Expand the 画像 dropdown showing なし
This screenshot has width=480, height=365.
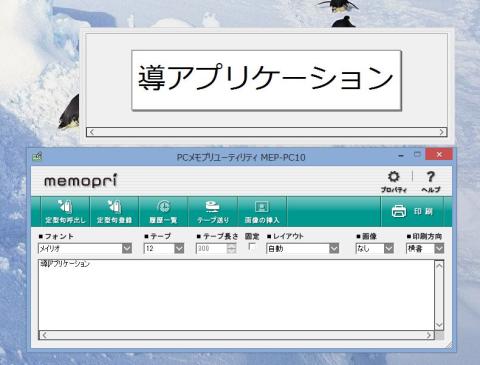pyautogui.click(x=389, y=248)
